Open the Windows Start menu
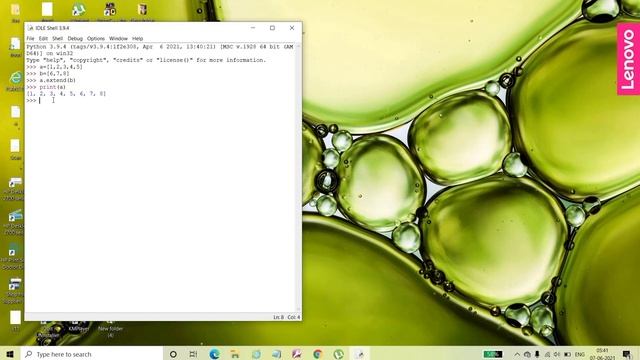Image resolution: width=640 pixels, height=360 pixels. pos(10,354)
